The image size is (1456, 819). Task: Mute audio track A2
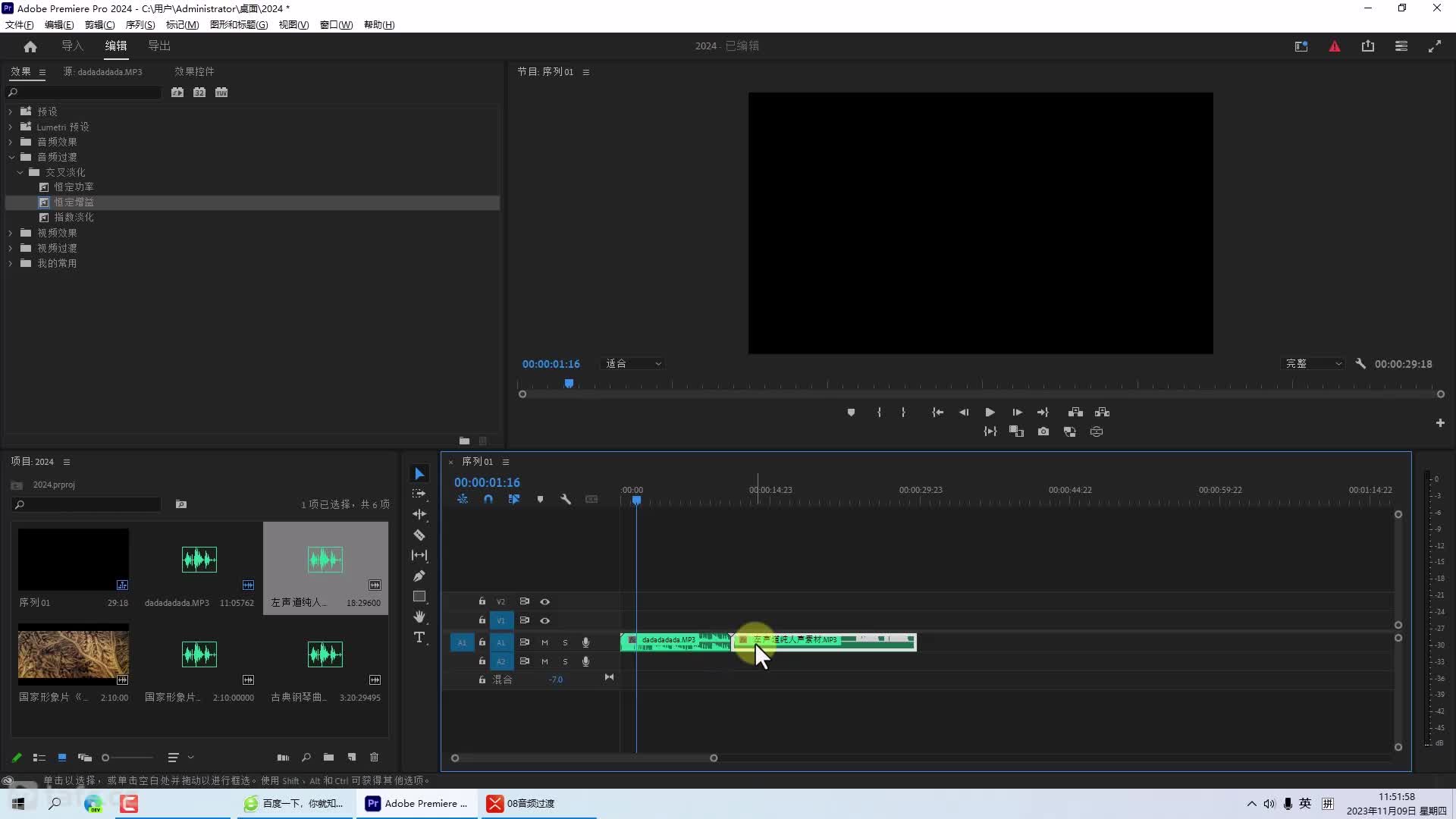pos(544,662)
